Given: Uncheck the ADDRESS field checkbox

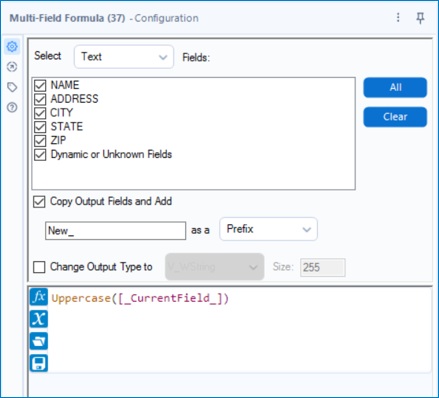Looking at the screenshot, I should pos(40,99).
